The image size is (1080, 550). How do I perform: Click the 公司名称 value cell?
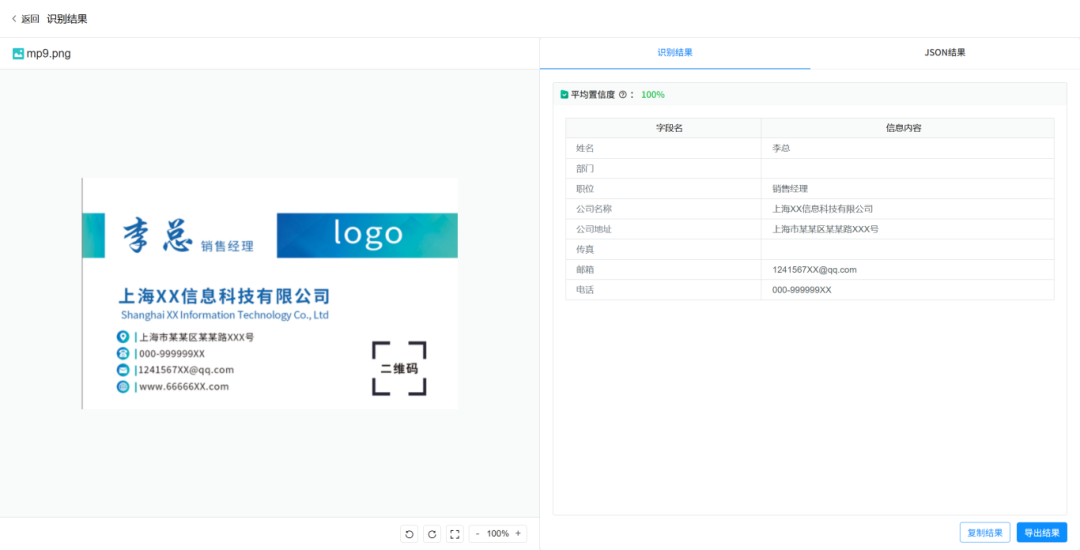pos(906,209)
